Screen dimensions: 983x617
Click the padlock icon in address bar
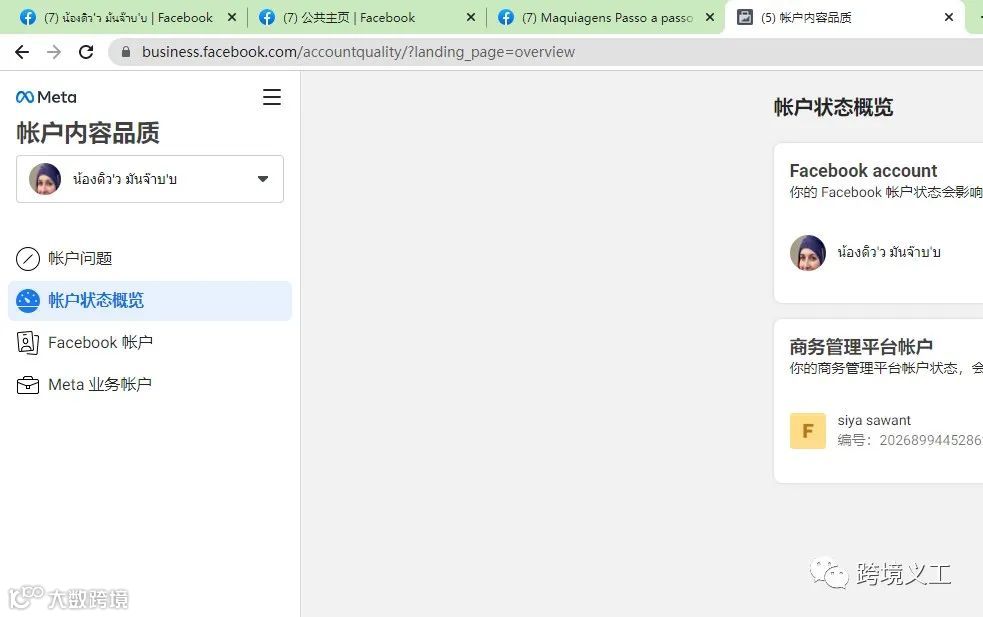125,52
